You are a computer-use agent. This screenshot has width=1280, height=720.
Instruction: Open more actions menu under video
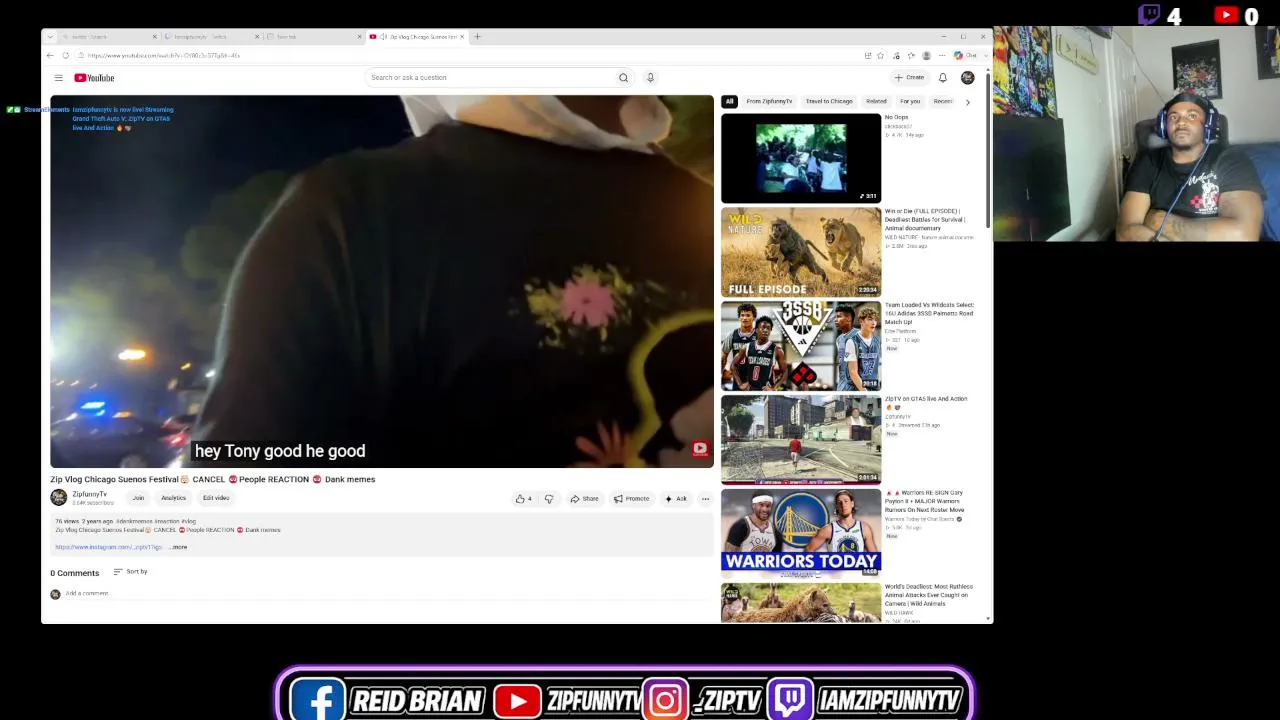[705, 499]
